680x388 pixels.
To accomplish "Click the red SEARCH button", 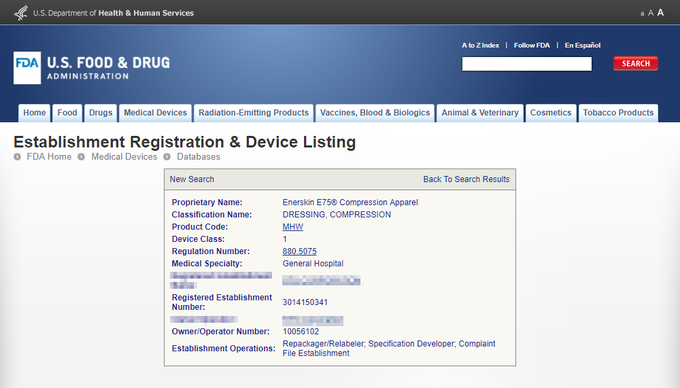I will pyautogui.click(x=636, y=64).
